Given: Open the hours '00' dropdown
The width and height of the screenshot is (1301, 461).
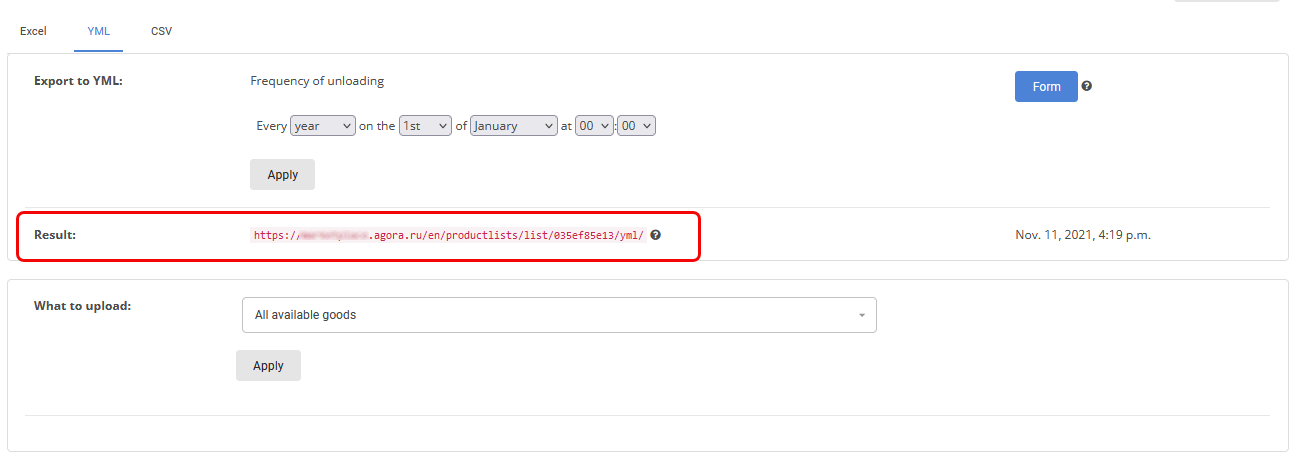Looking at the screenshot, I should pos(595,126).
